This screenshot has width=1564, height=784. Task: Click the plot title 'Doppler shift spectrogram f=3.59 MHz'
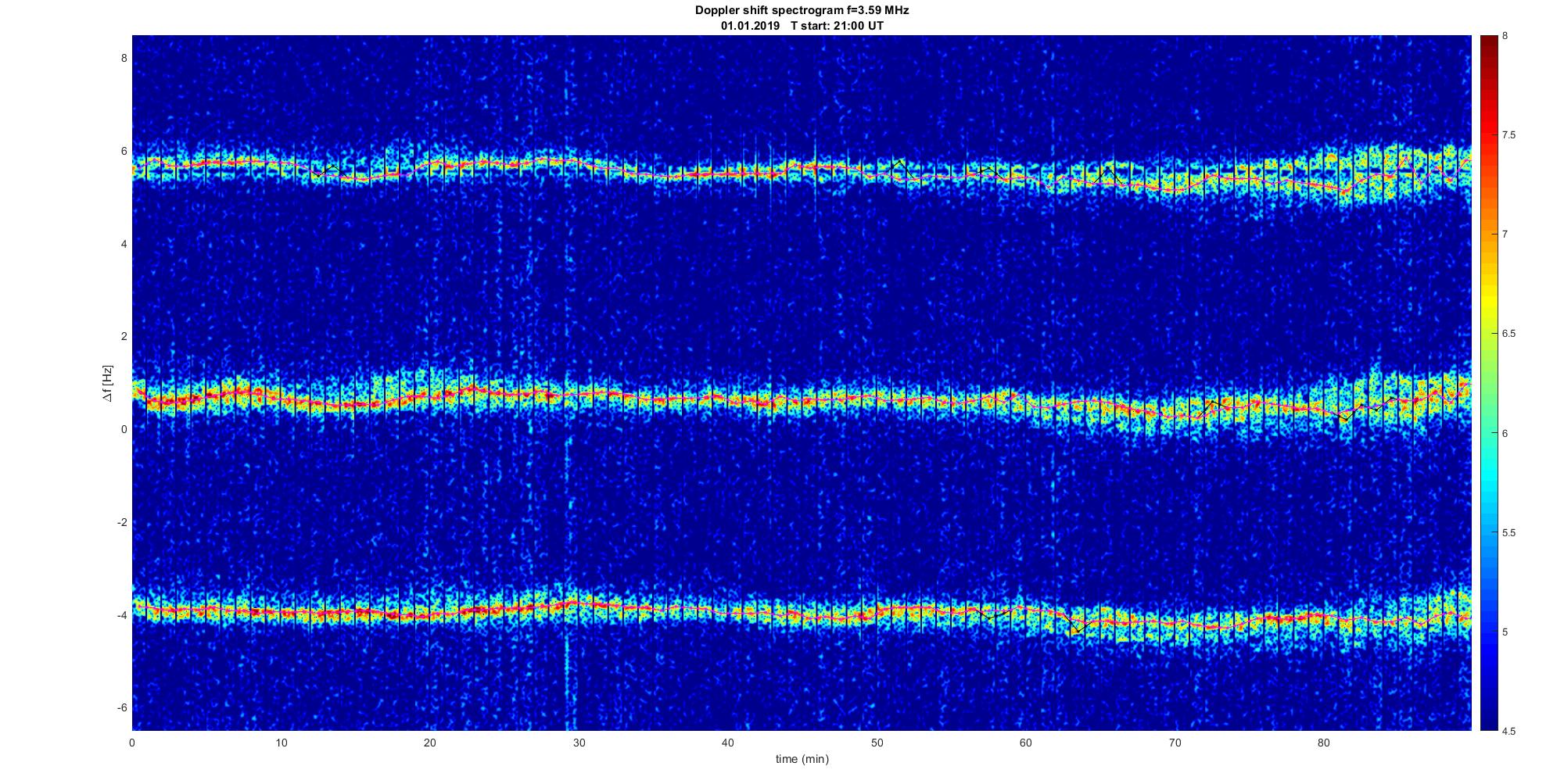802,11
